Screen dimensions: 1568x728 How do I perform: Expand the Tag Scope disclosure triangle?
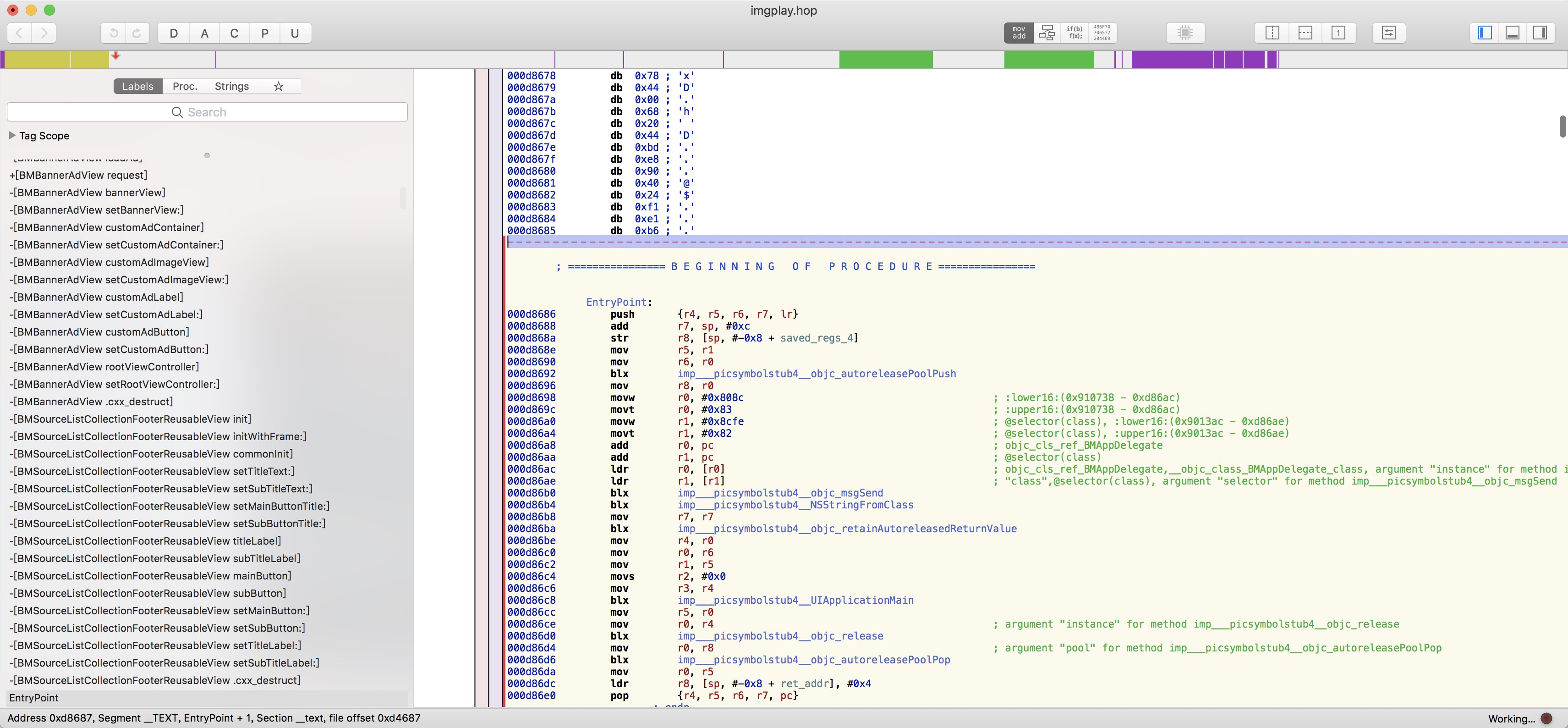[11, 135]
